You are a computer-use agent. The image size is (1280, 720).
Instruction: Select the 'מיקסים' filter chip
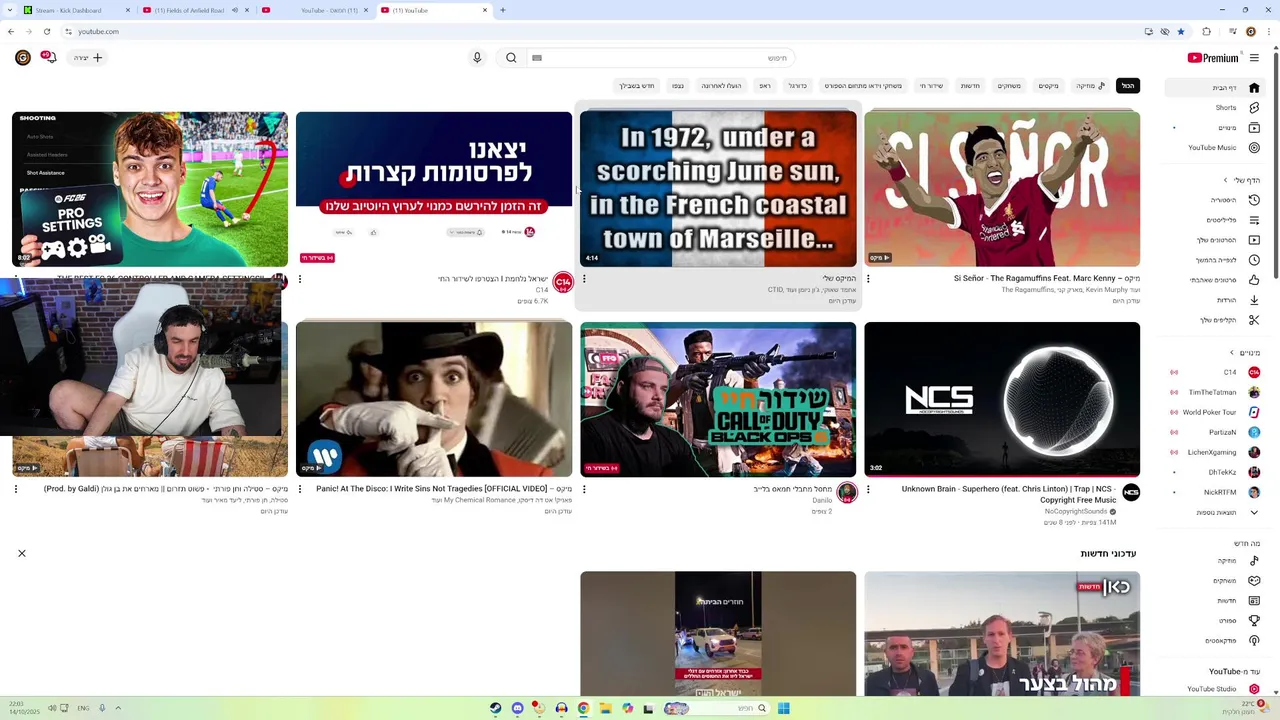pos(1049,86)
